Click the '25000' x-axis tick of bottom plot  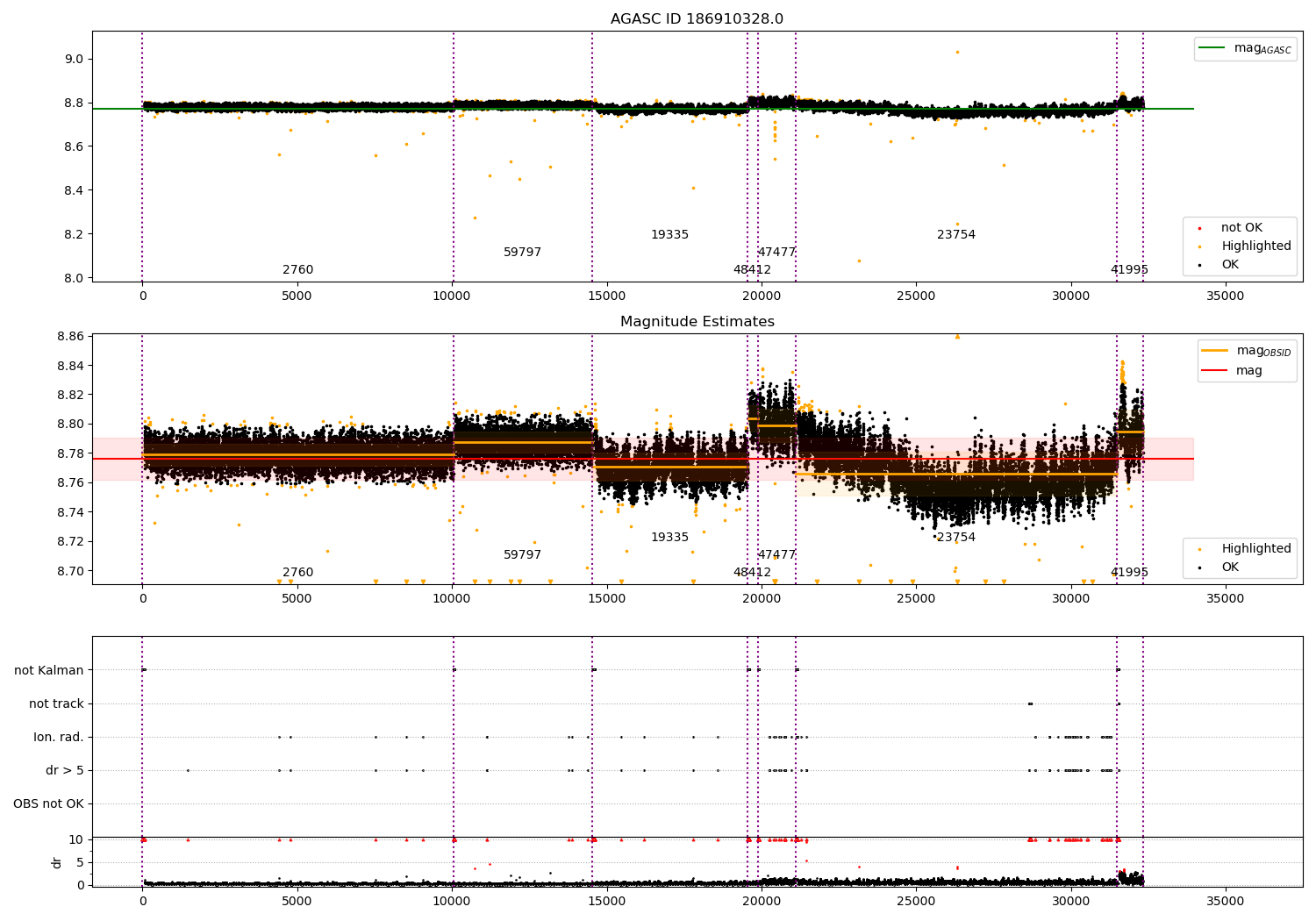[x=916, y=902]
